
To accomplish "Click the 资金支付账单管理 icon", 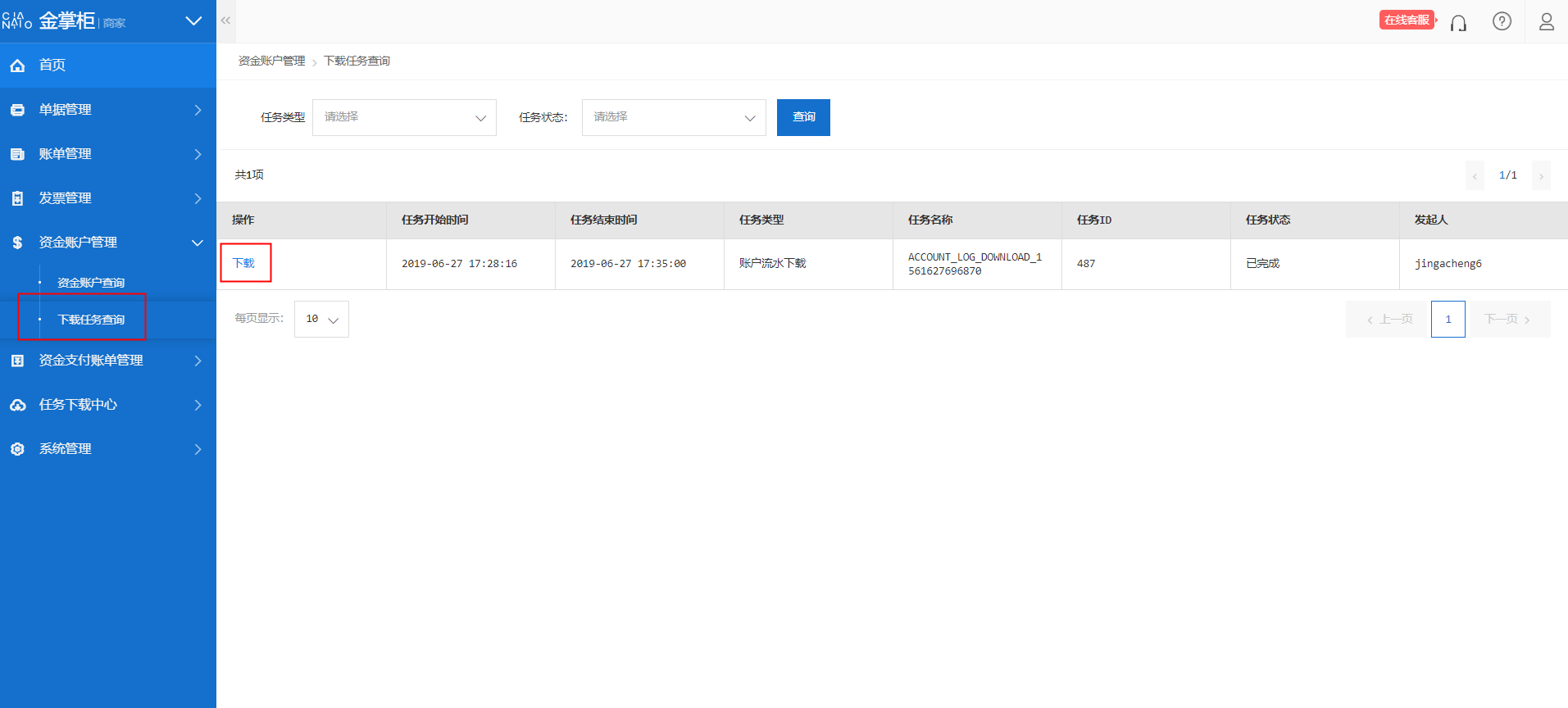I will (17, 361).
